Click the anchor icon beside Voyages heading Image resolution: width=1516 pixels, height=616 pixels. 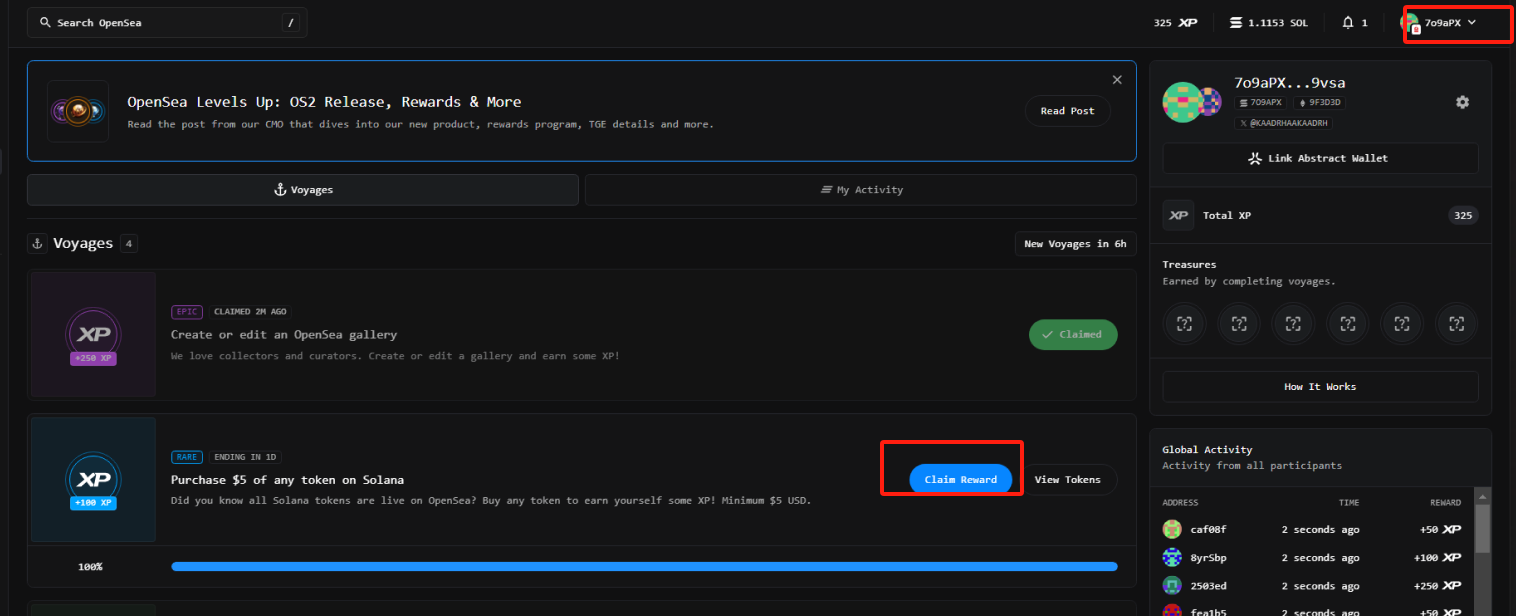(x=37, y=243)
